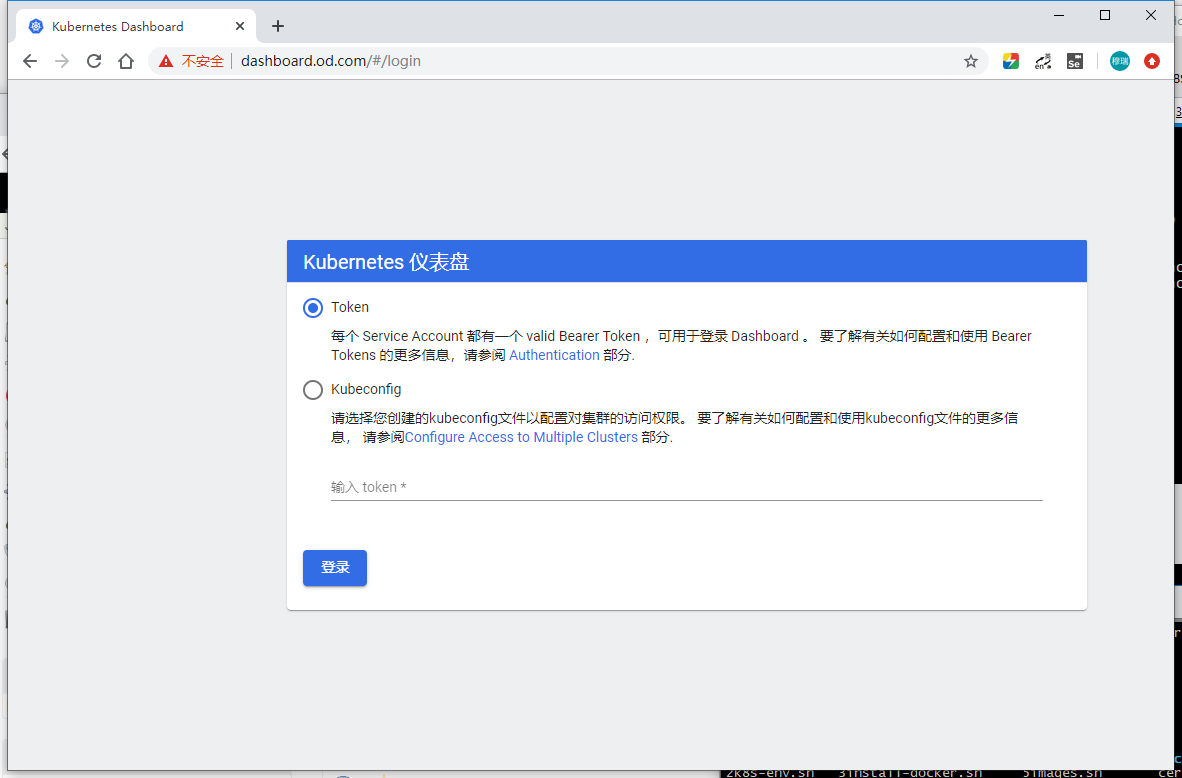Screen dimensions: 1182x778
Task: Click the Kubernetes 仪表盘 header title
Action: (x=386, y=262)
